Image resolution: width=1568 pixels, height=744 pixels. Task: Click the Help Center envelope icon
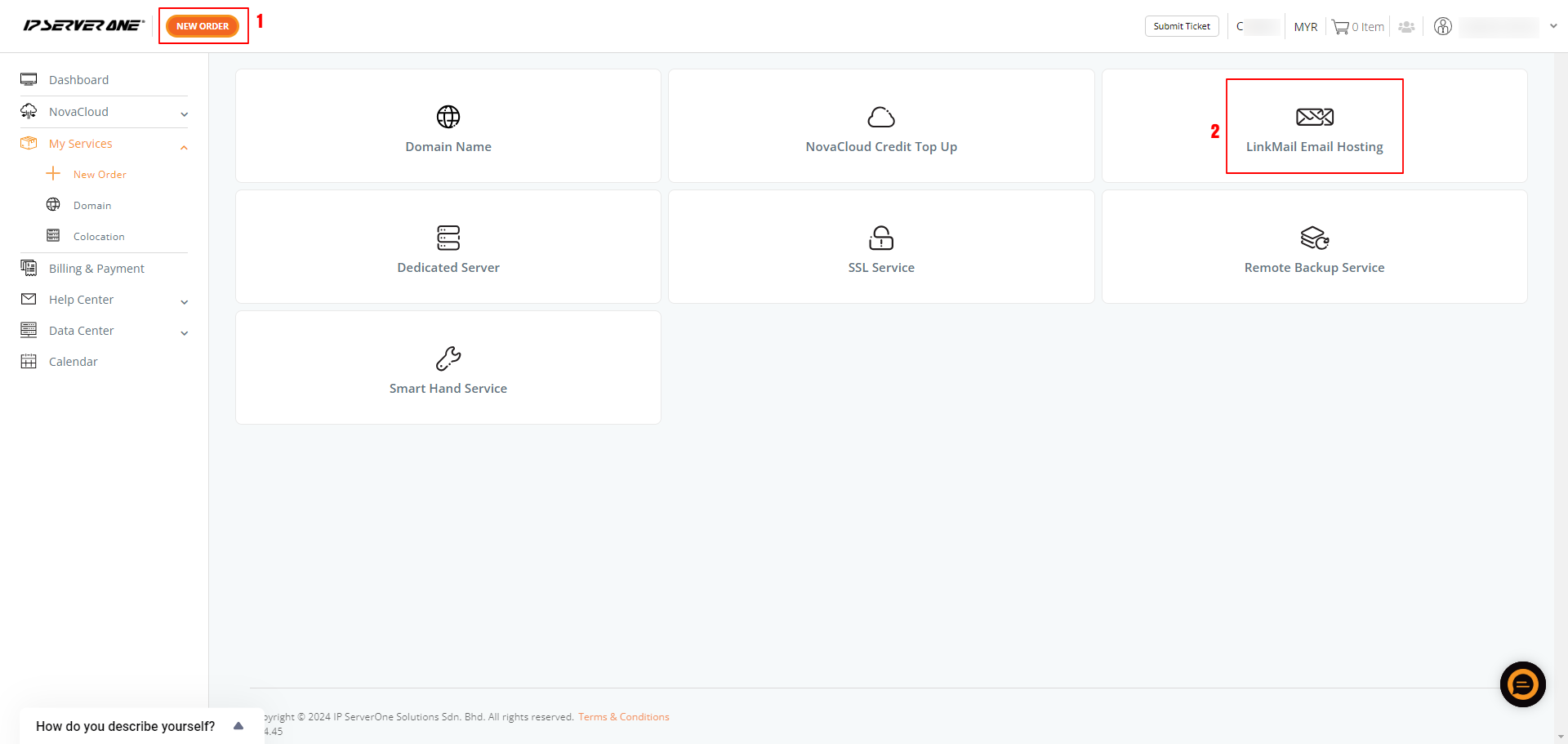[29, 299]
